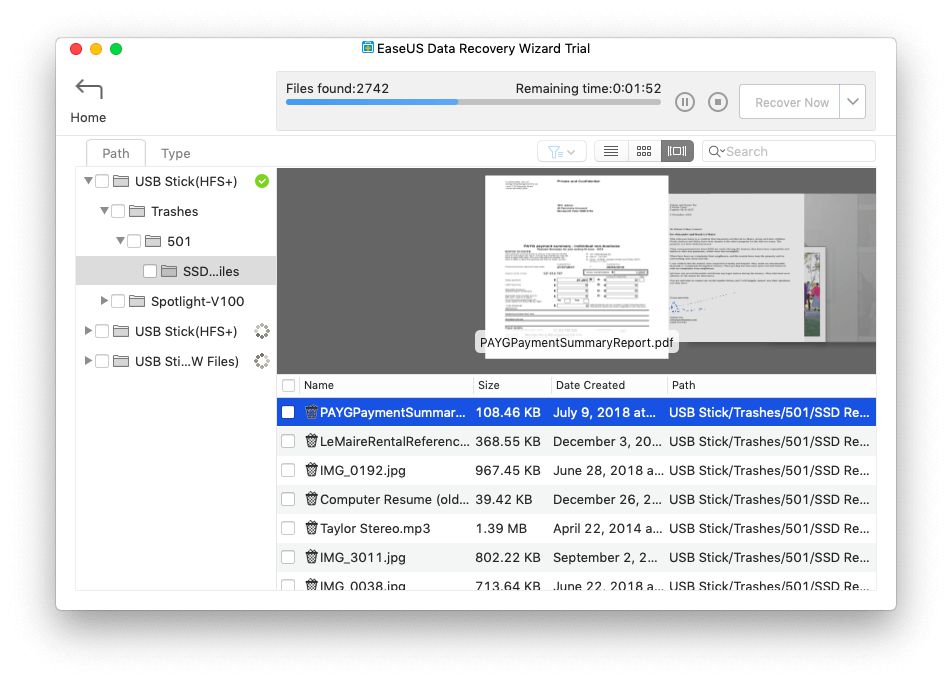Click the trash icon next to Computer Resume
The height and width of the screenshot is (684, 952).
tap(311, 499)
